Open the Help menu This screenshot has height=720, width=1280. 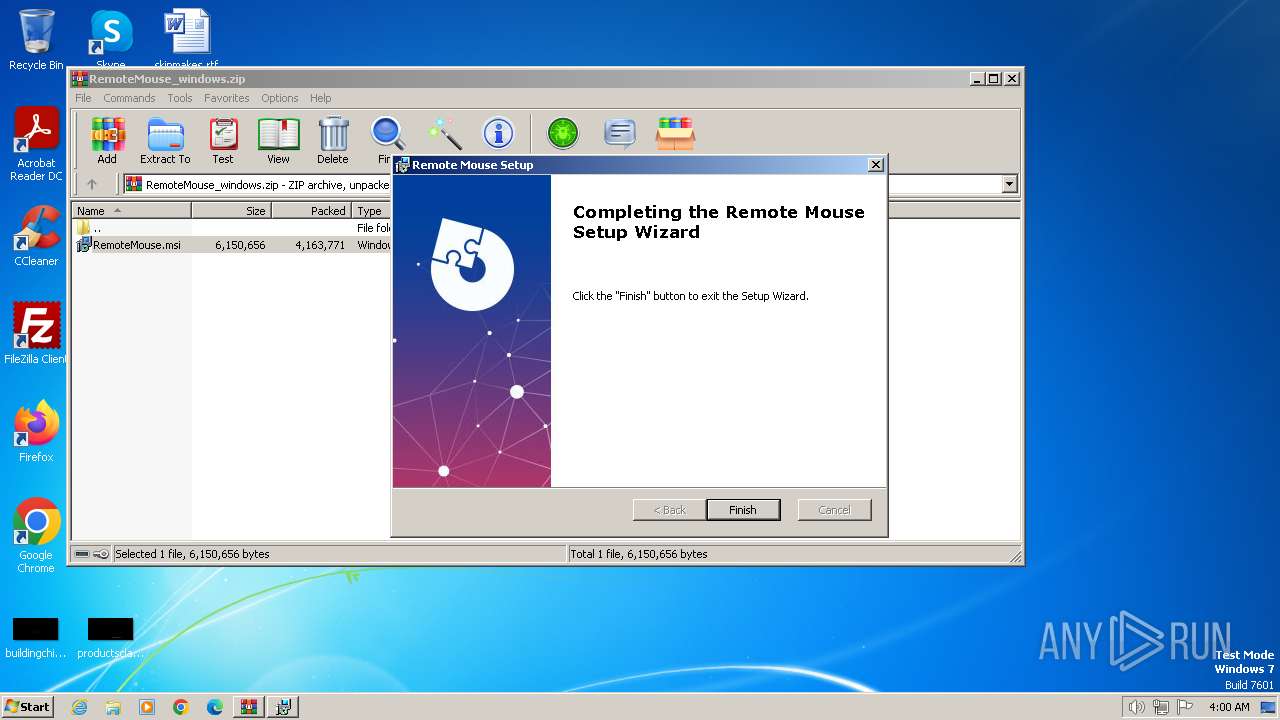tap(320, 98)
